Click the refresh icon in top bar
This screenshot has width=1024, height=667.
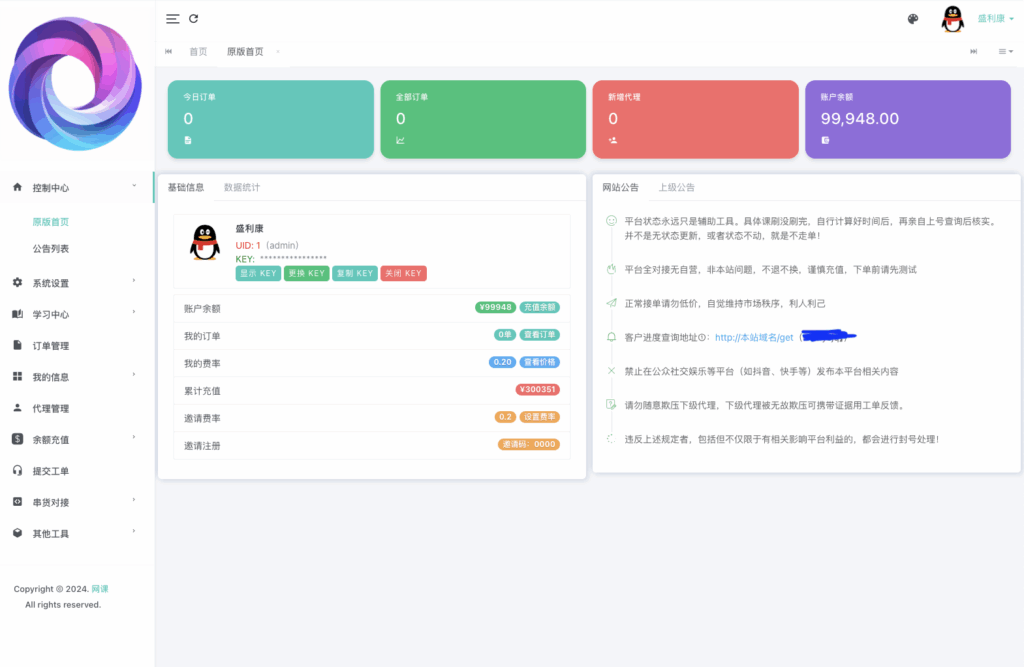(193, 19)
